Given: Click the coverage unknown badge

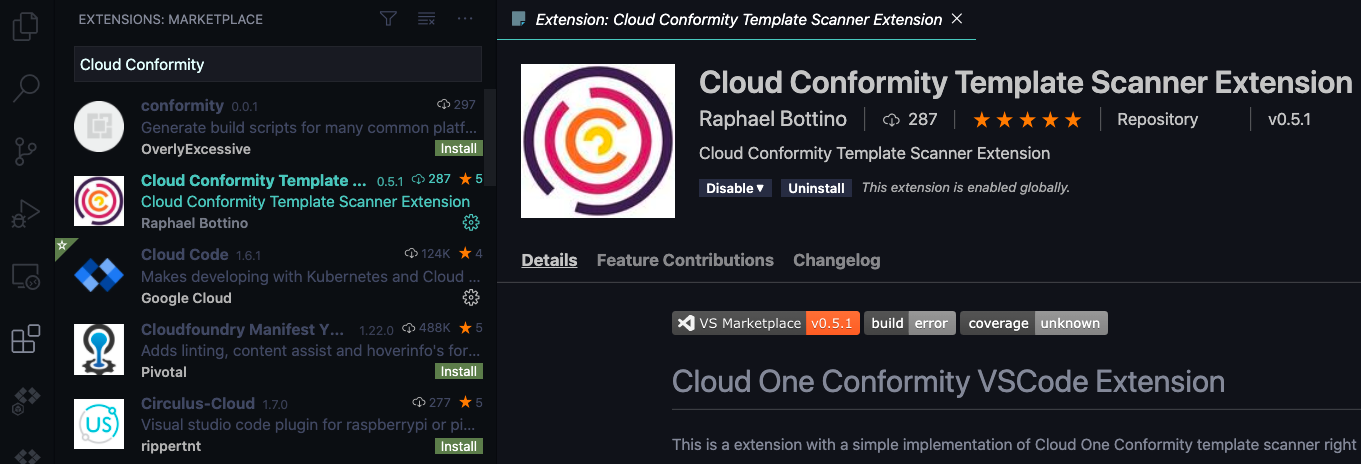Looking at the screenshot, I should (x=1034, y=323).
